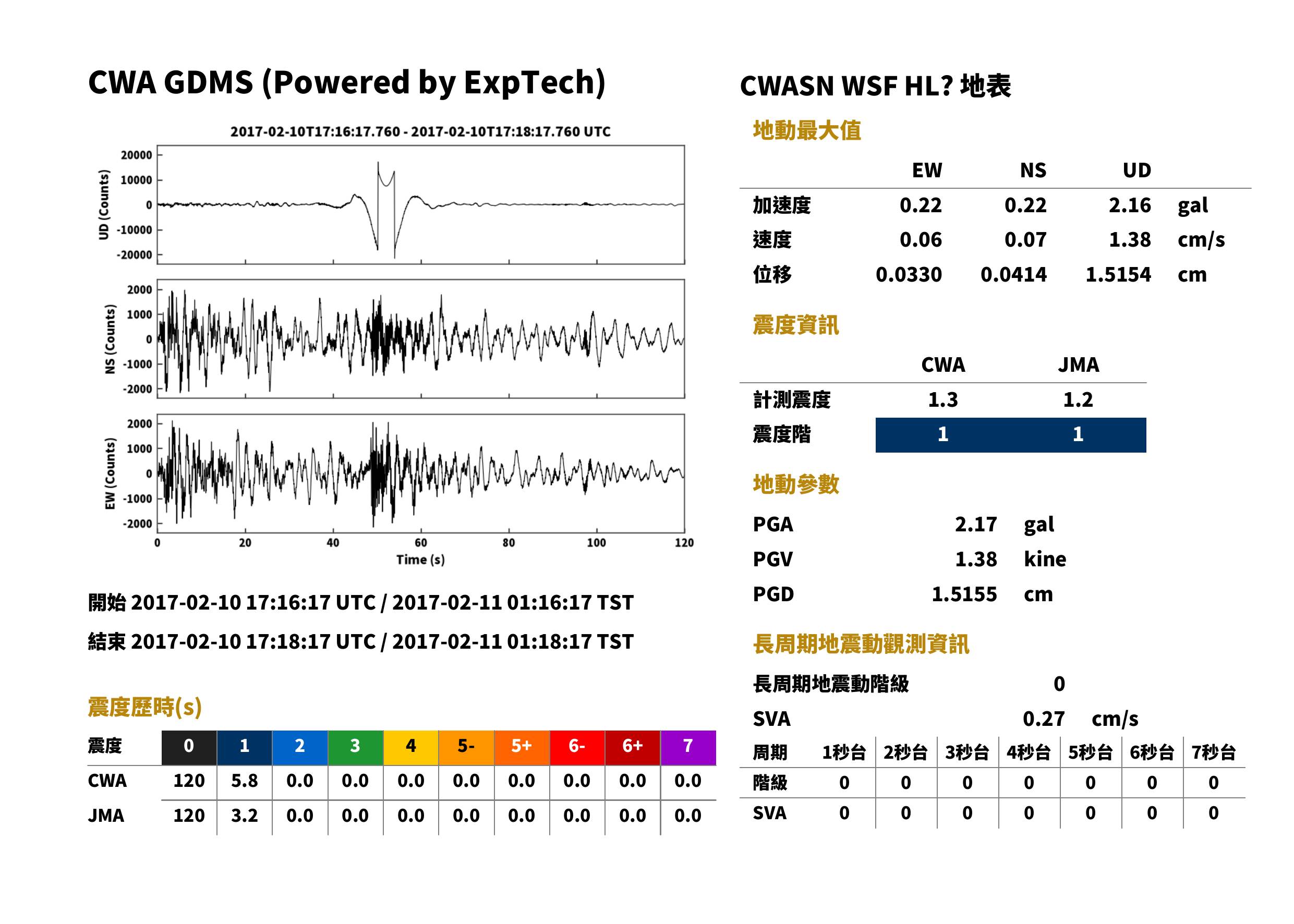Click the blue intensity 2 swatch

pyautogui.click(x=300, y=748)
